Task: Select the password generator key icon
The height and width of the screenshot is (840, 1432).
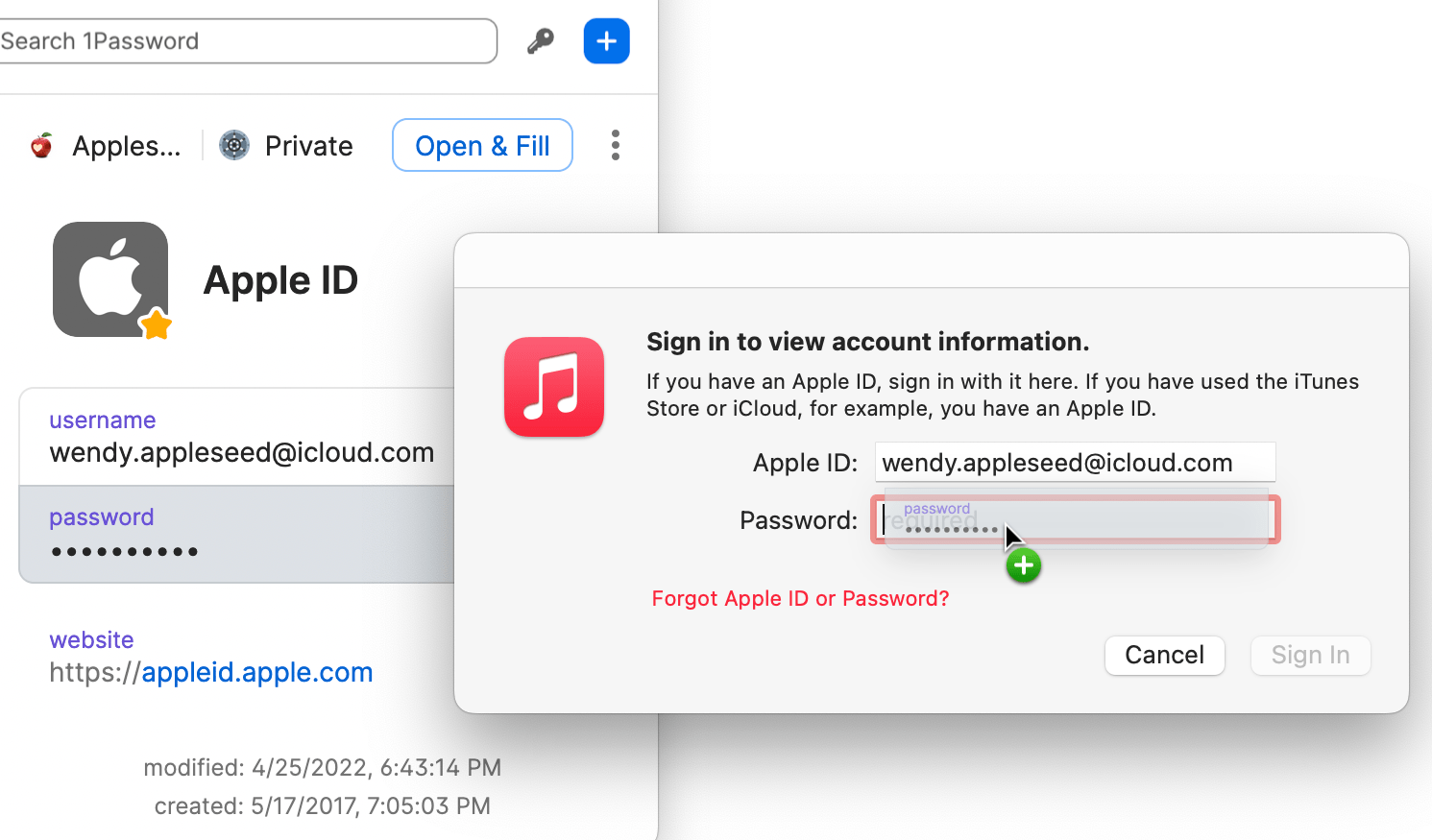Action: 541,40
